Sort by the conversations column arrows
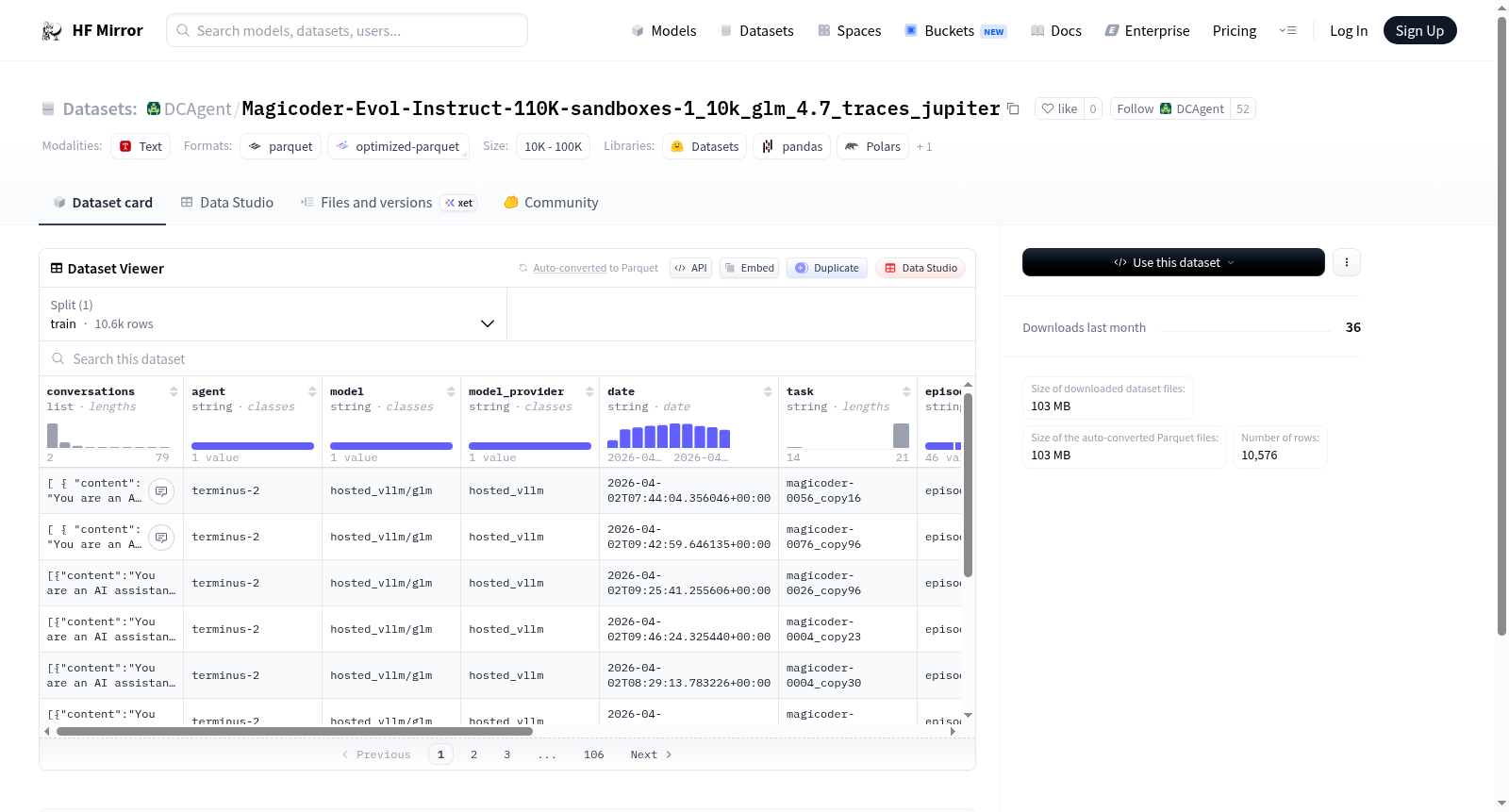 174,391
